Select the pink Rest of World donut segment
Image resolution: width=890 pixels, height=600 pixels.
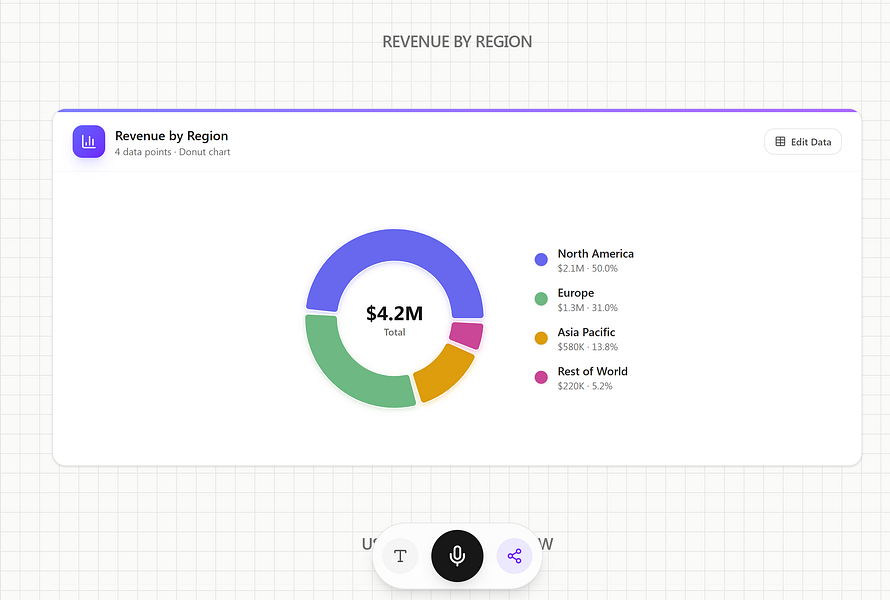coord(466,335)
